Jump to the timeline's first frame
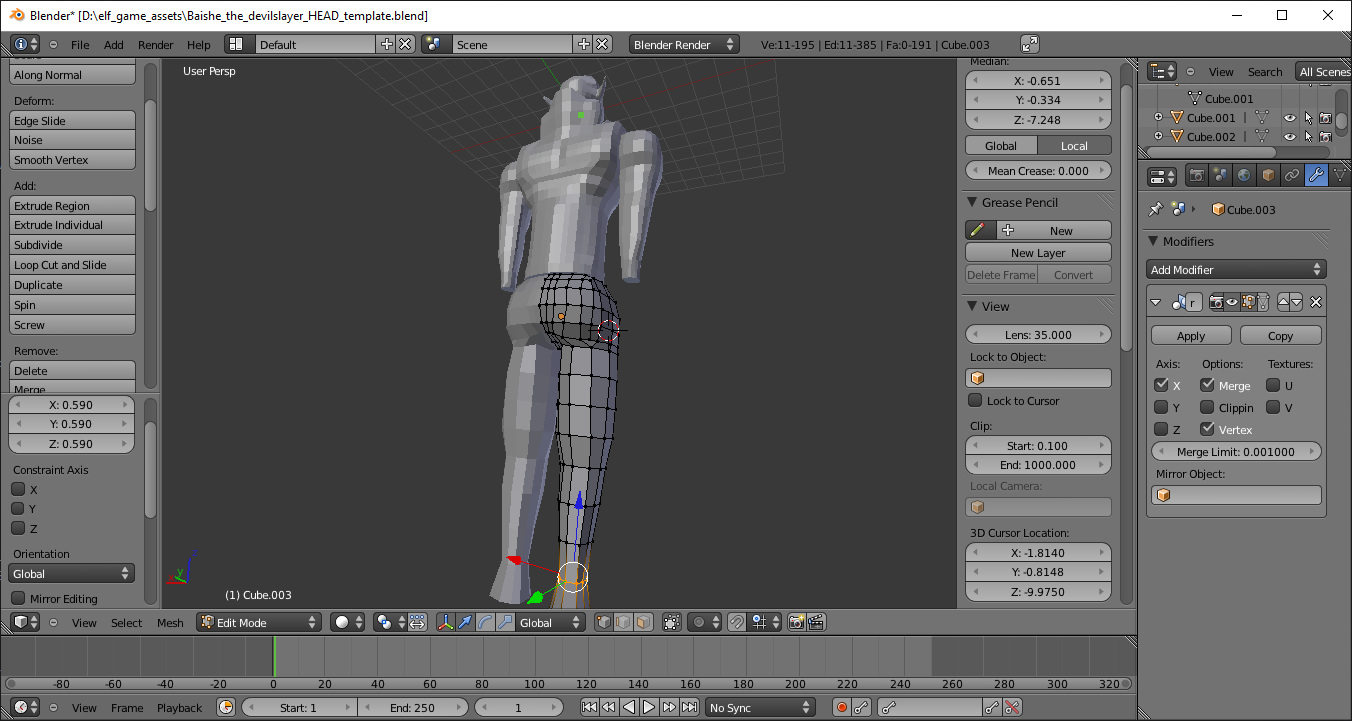 pos(588,708)
